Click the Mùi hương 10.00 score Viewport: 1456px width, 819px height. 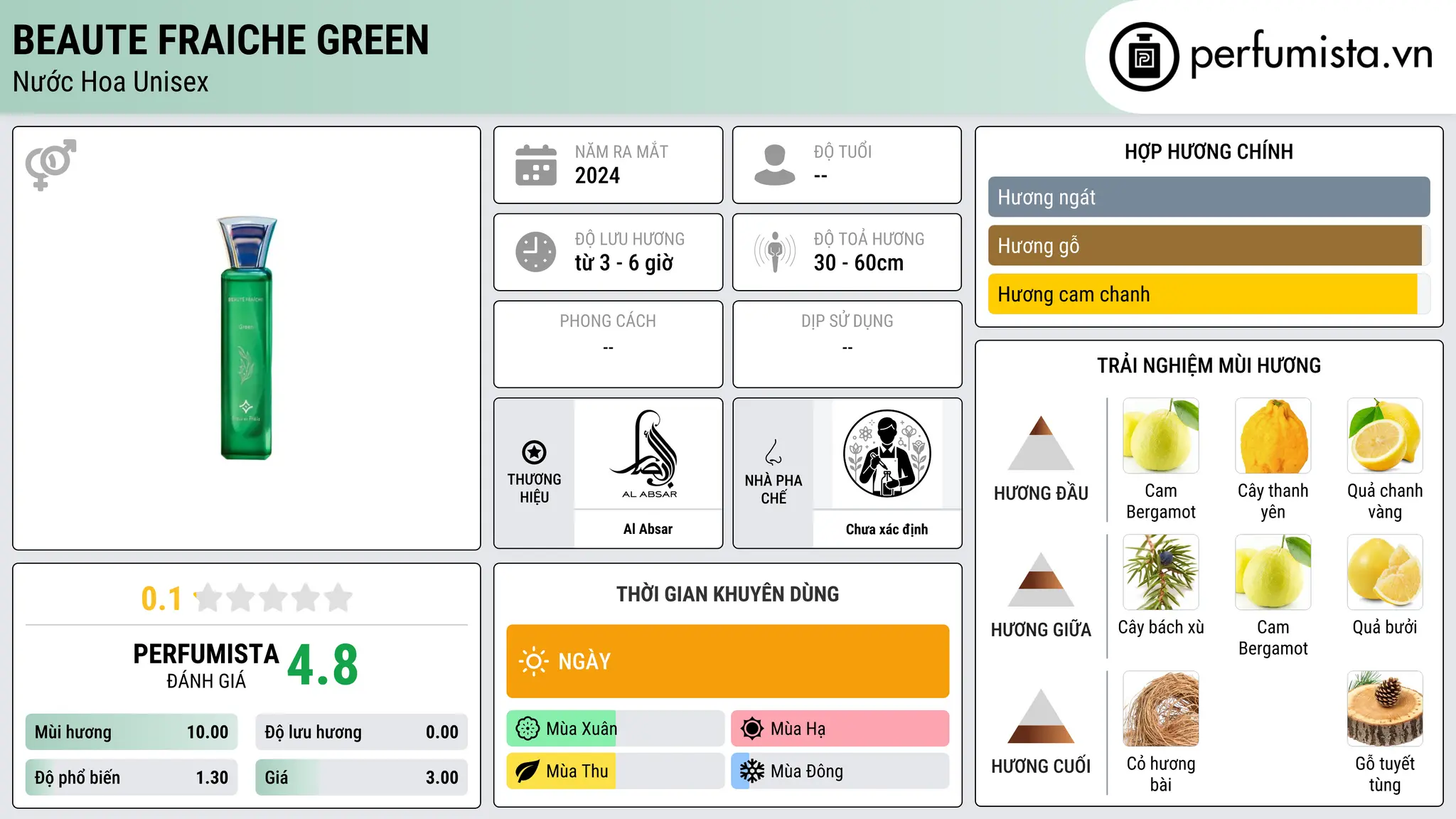click(132, 732)
